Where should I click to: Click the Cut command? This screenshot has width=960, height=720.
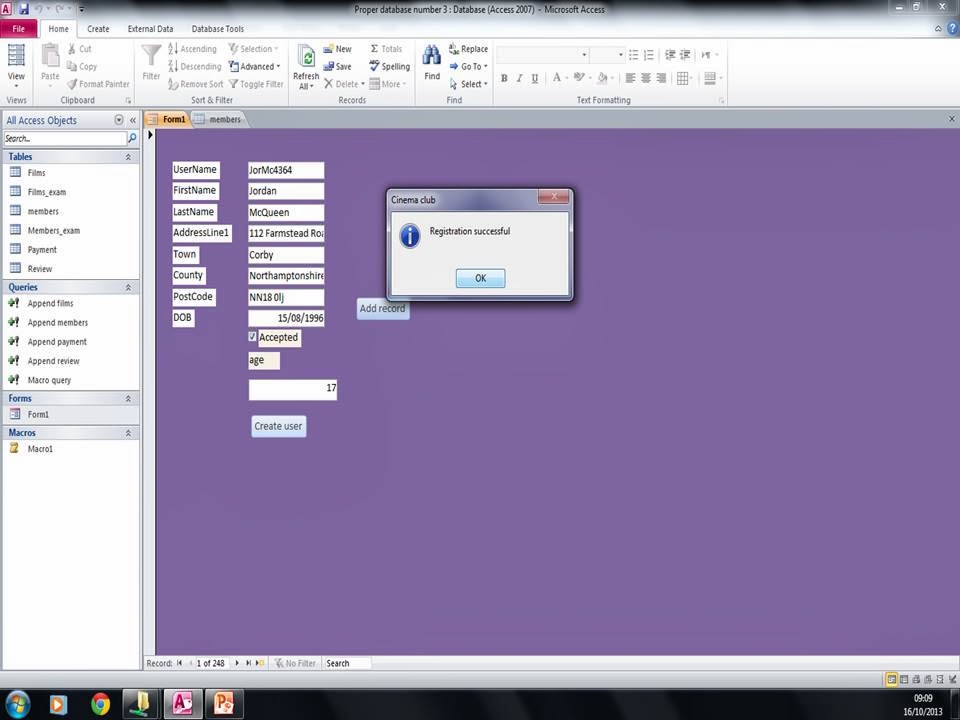click(80, 49)
